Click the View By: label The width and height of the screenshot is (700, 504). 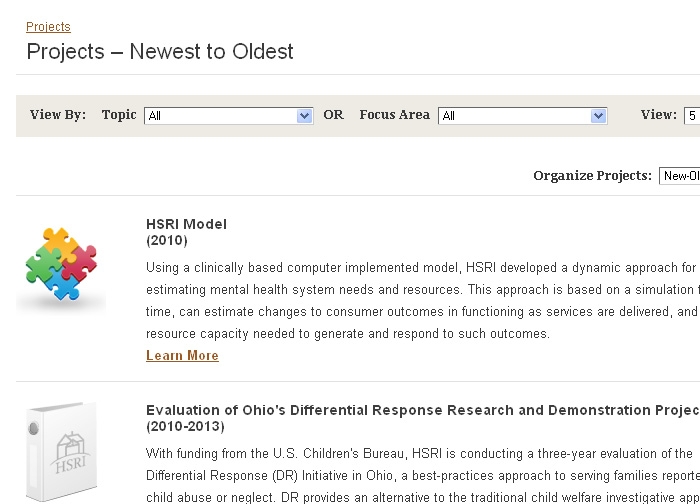tap(58, 115)
